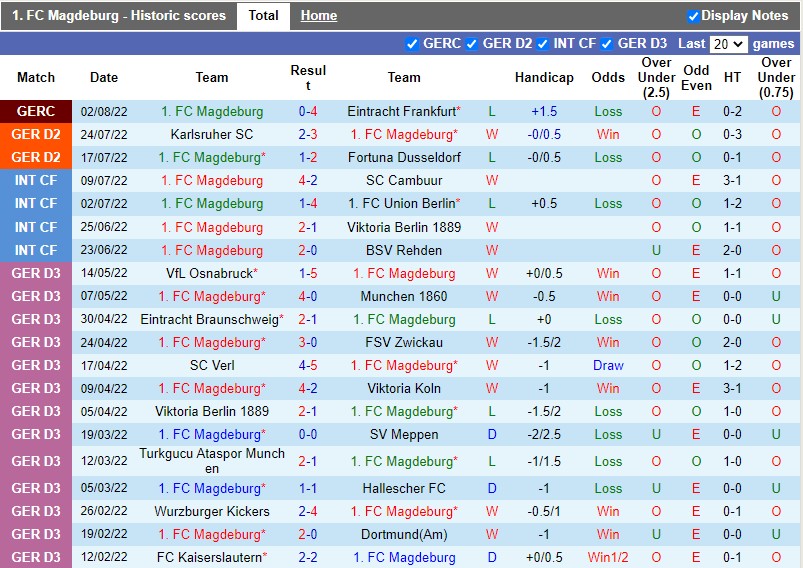The height and width of the screenshot is (568, 803).
Task: Select the -2/2.5 handicap for SV Meppen match
Action: [544, 435]
